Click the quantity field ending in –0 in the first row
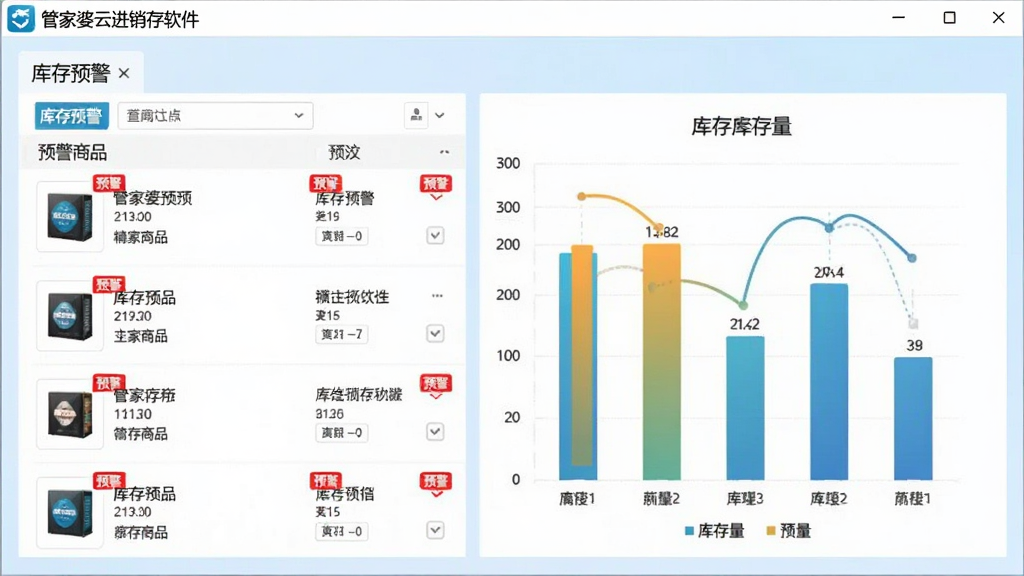 (342, 236)
